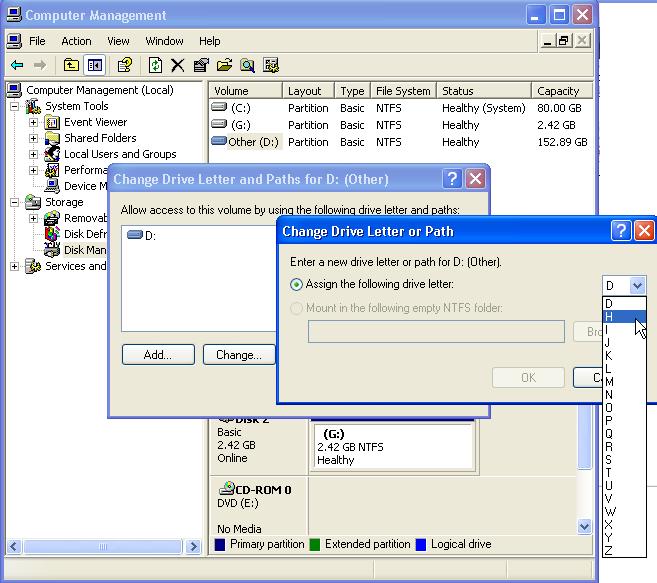
Task: Open the File menu
Action: pos(37,41)
